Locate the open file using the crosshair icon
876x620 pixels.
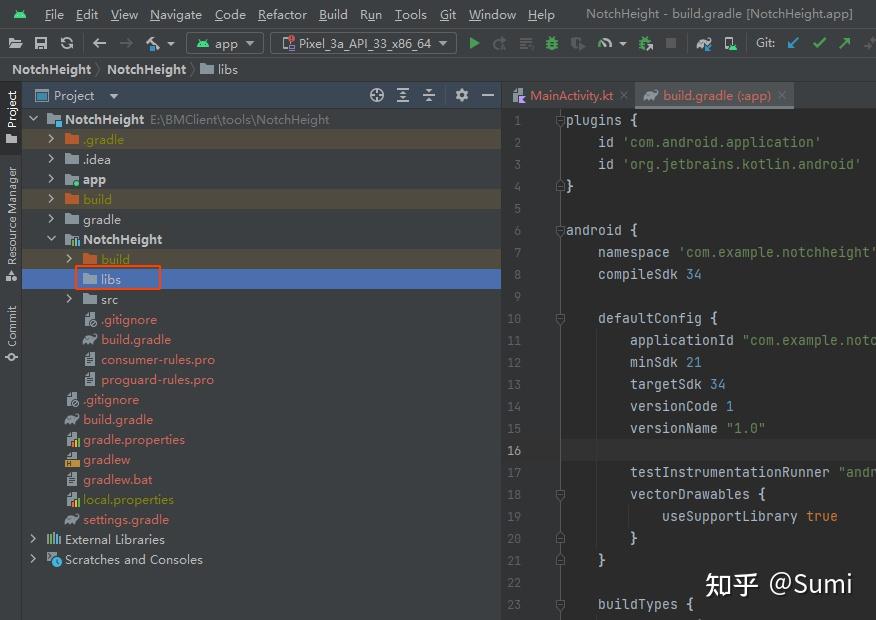pos(377,95)
